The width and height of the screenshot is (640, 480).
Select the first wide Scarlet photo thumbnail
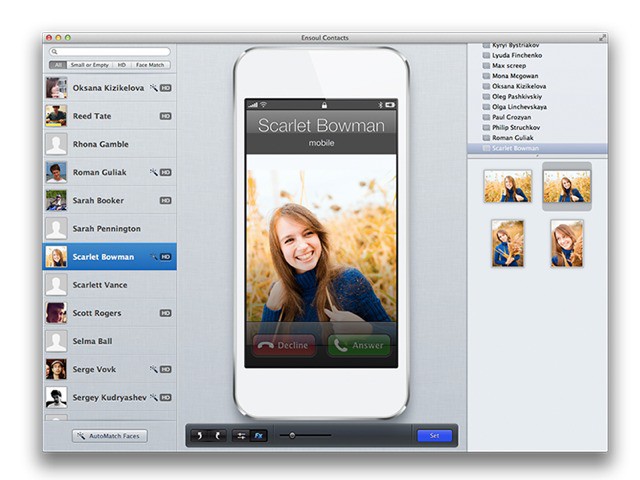click(x=508, y=187)
